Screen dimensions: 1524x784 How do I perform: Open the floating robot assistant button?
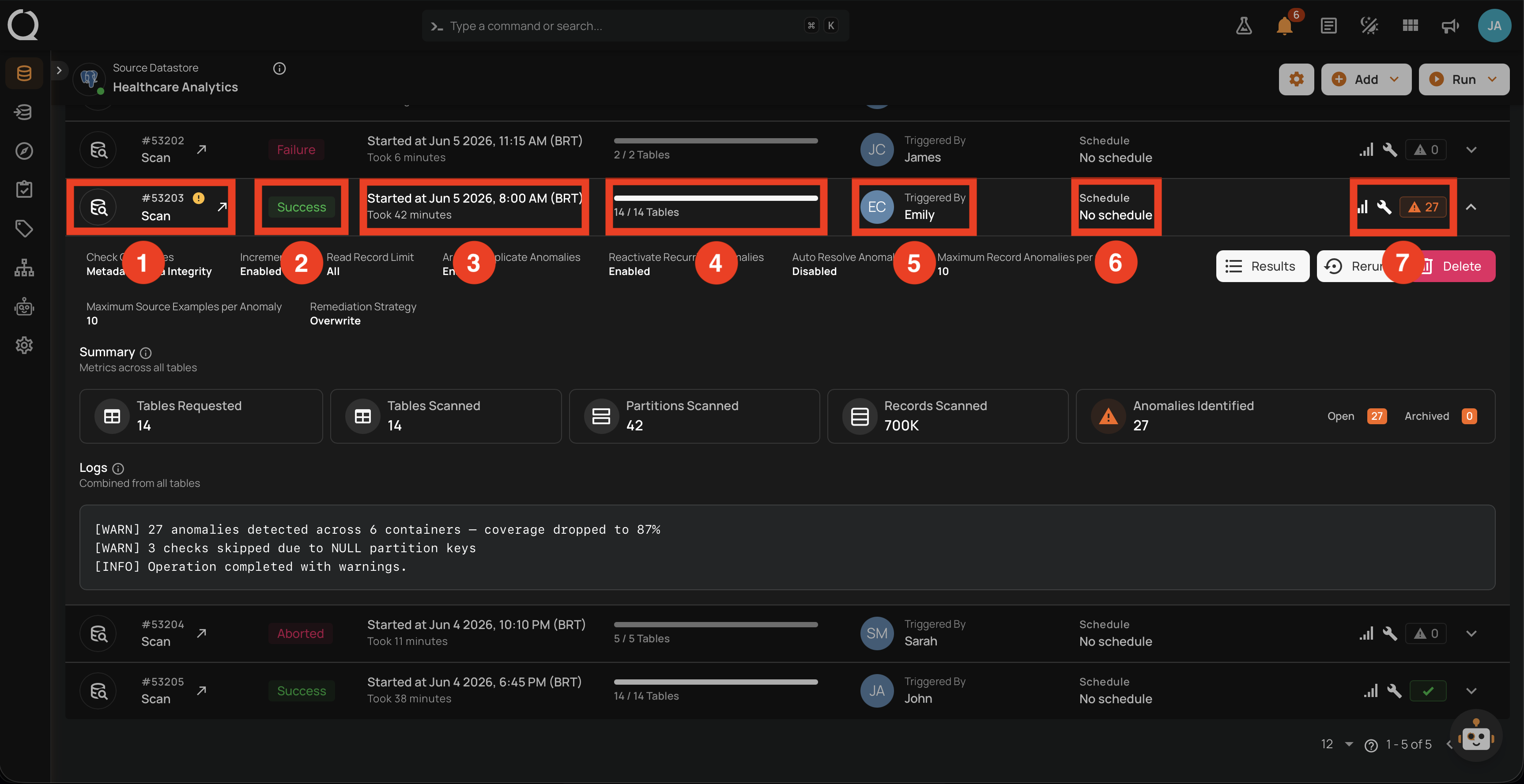click(1475, 737)
